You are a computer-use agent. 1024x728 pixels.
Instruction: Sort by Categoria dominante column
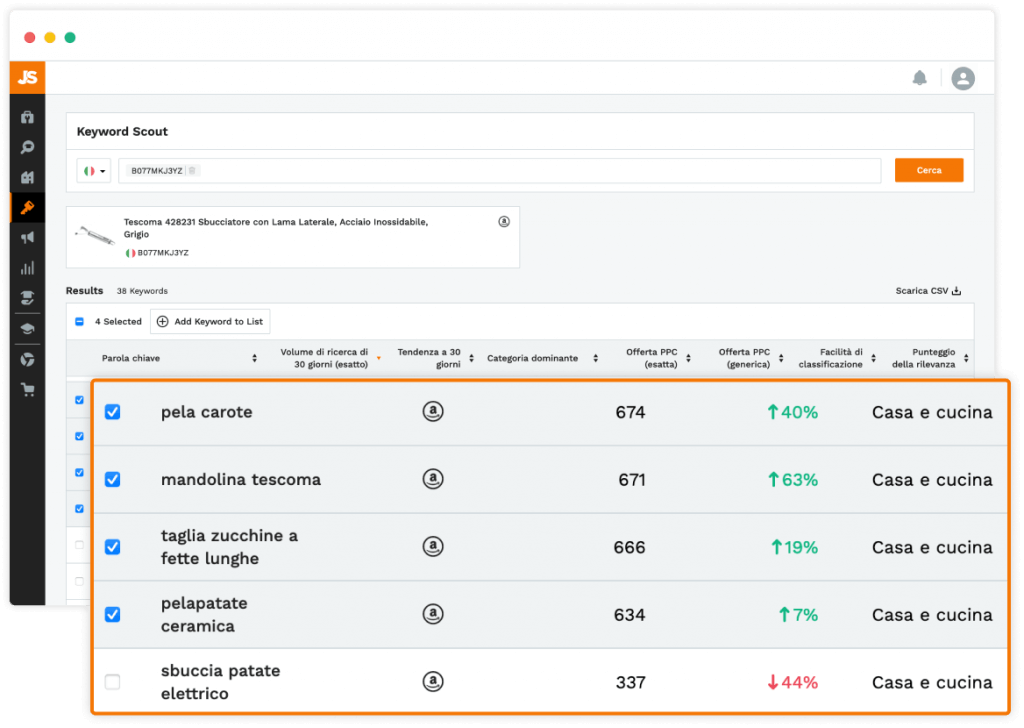[596, 358]
